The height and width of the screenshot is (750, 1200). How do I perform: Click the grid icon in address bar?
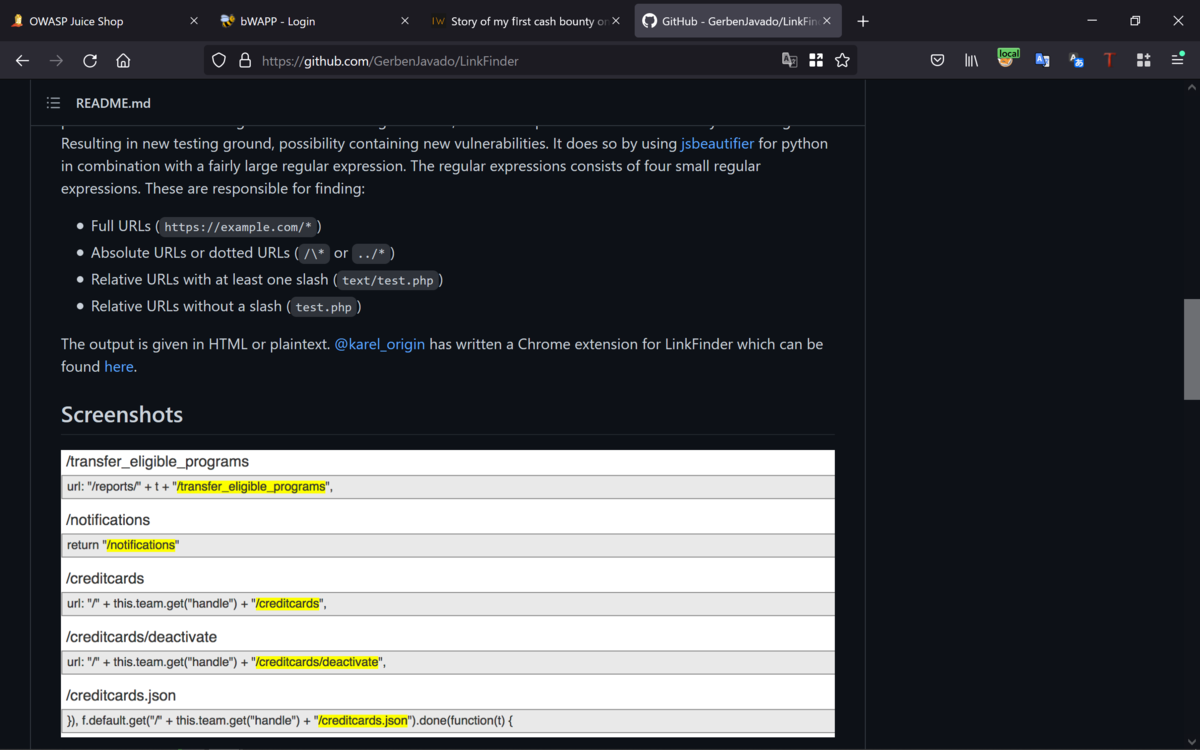(x=816, y=60)
